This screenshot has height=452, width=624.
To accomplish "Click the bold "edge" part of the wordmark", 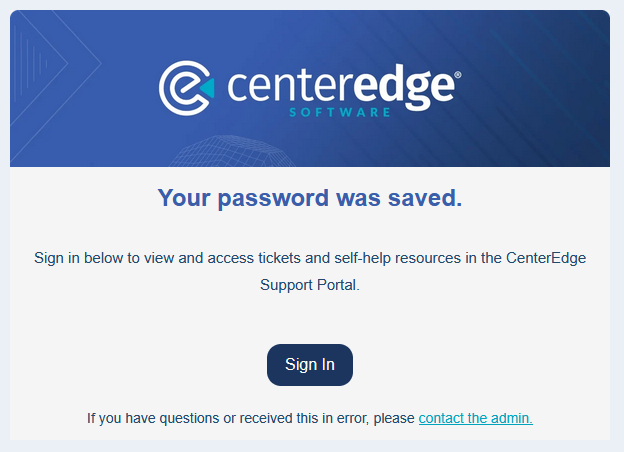I will [404, 88].
